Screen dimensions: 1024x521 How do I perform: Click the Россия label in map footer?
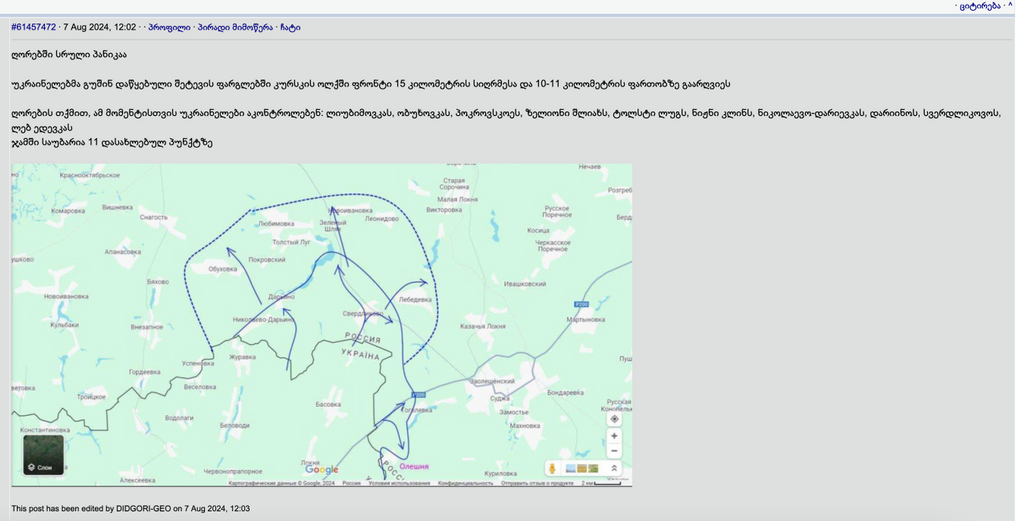coord(351,483)
